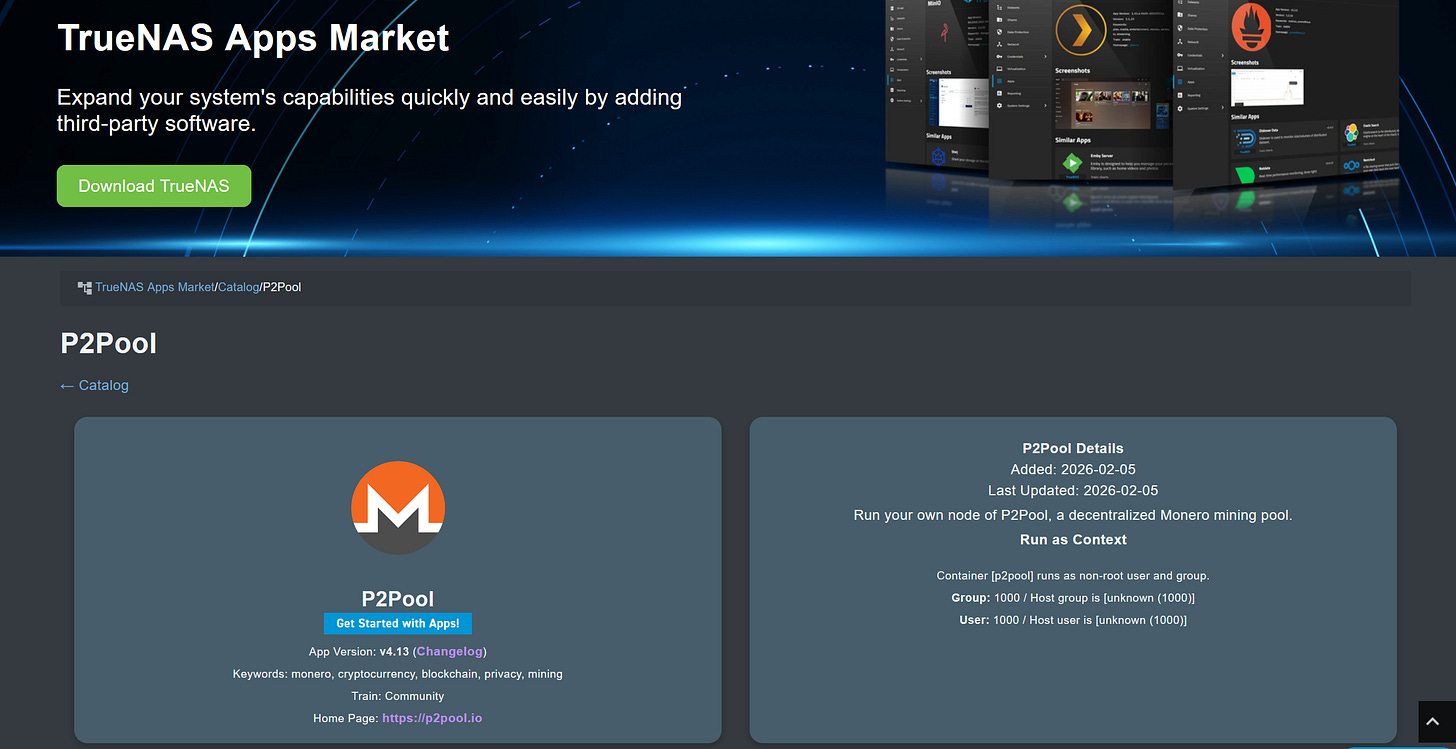Click the Train: Community text
Image resolution: width=1456 pixels, height=749 pixels.
click(398, 696)
